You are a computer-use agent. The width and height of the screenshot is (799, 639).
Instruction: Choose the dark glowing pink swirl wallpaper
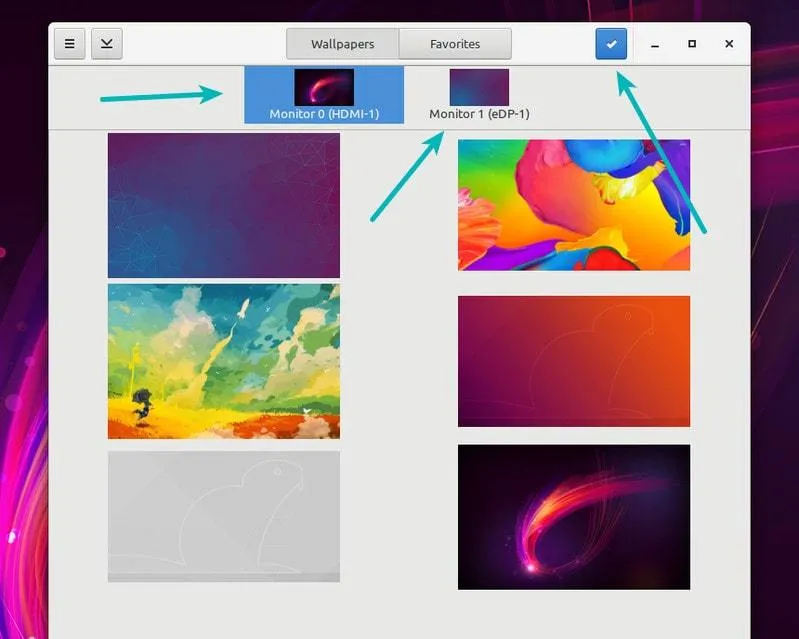coord(574,517)
